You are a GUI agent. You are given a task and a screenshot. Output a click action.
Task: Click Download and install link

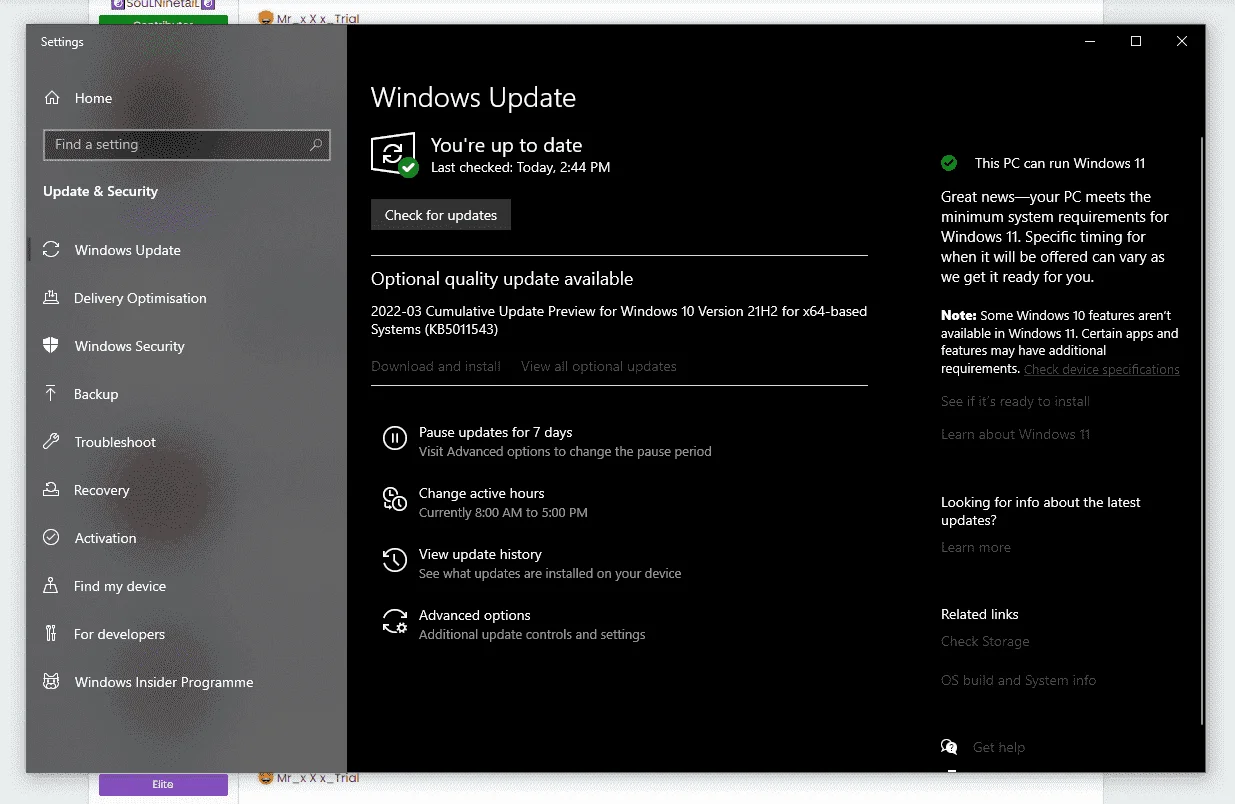[x=436, y=366]
